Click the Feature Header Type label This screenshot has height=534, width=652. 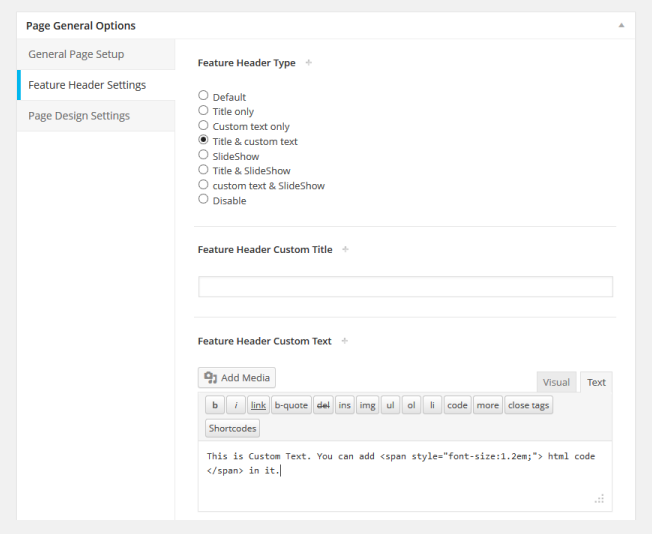tap(247, 63)
